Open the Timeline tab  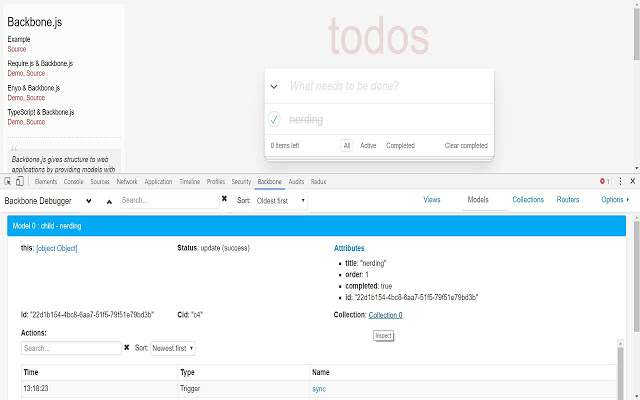(189, 182)
